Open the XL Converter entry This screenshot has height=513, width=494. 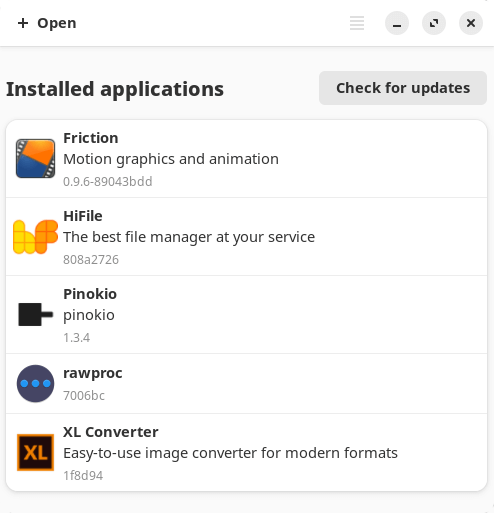[246, 452]
